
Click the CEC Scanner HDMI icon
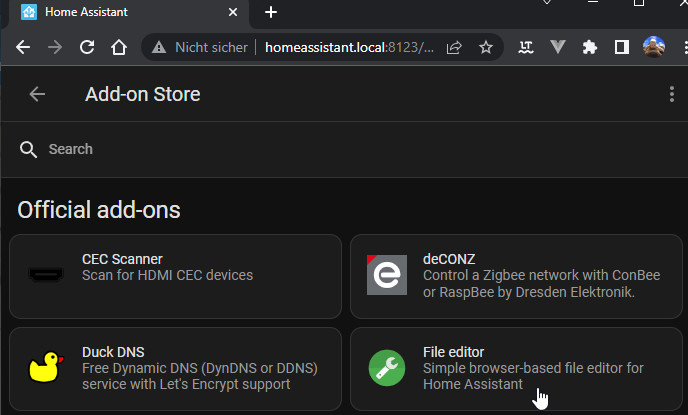[x=46, y=275]
